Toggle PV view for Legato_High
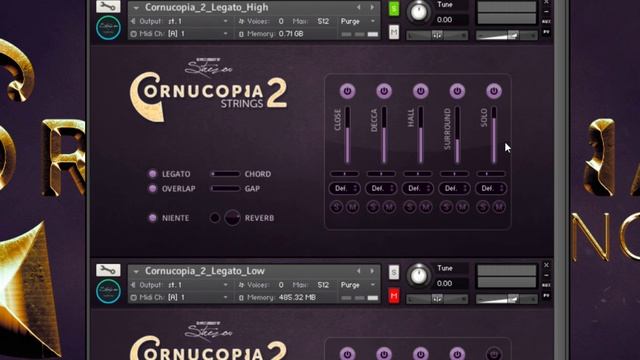The height and width of the screenshot is (360, 640). [547, 32]
